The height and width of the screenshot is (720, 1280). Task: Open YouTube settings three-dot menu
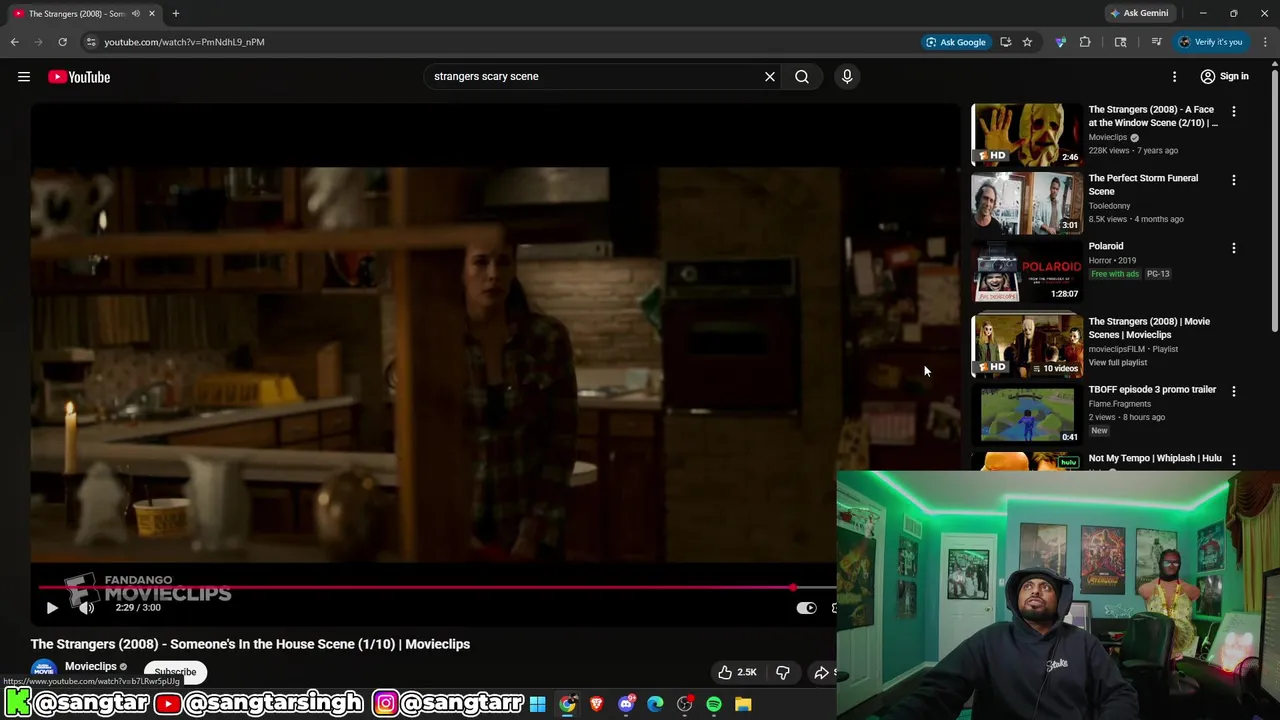1175,77
